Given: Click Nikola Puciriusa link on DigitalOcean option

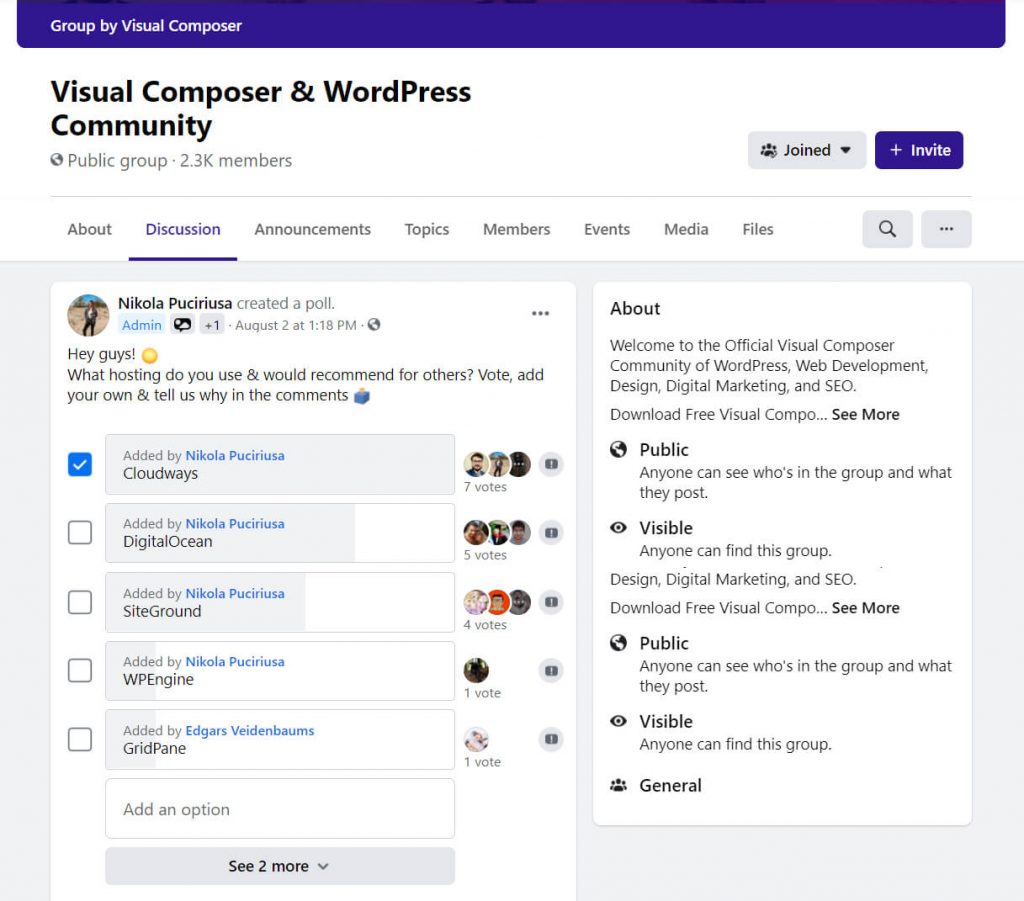Looking at the screenshot, I should click(x=235, y=524).
